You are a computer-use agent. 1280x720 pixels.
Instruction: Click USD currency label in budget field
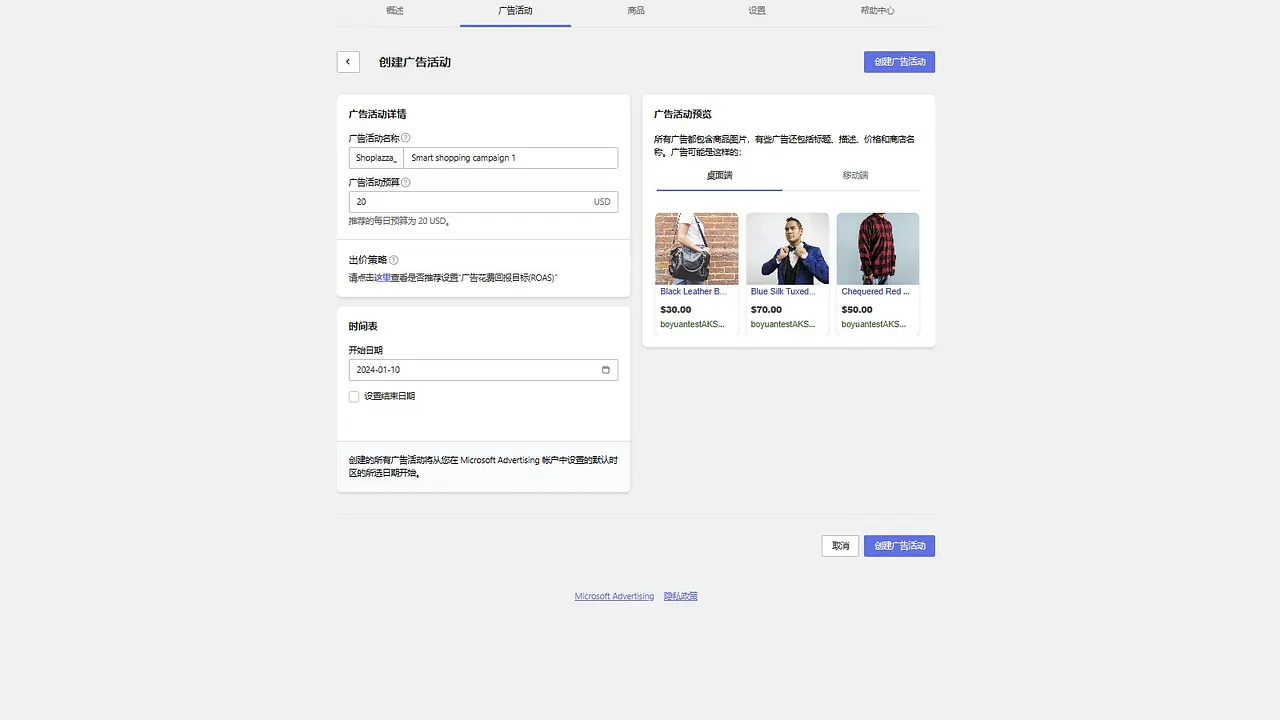pos(602,202)
